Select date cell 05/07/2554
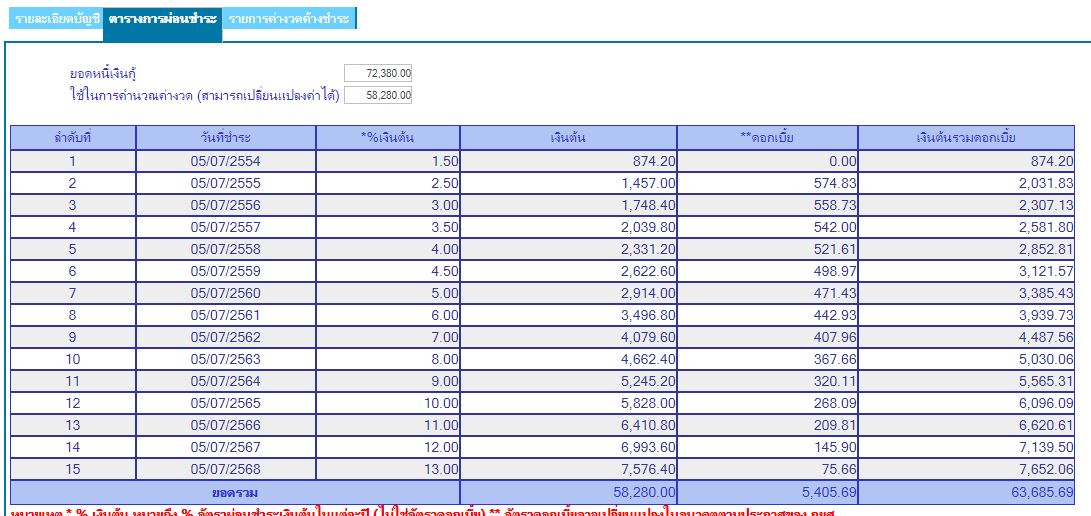The width and height of the screenshot is (1091, 516). [225, 161]
